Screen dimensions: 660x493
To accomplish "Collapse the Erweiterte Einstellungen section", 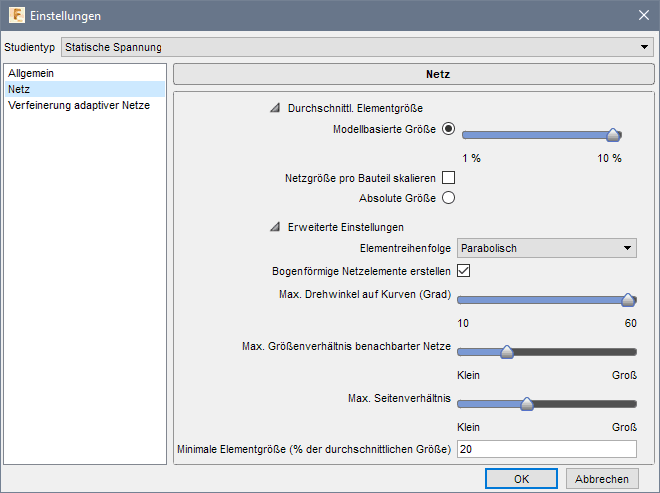I will [x=274, y=227].
